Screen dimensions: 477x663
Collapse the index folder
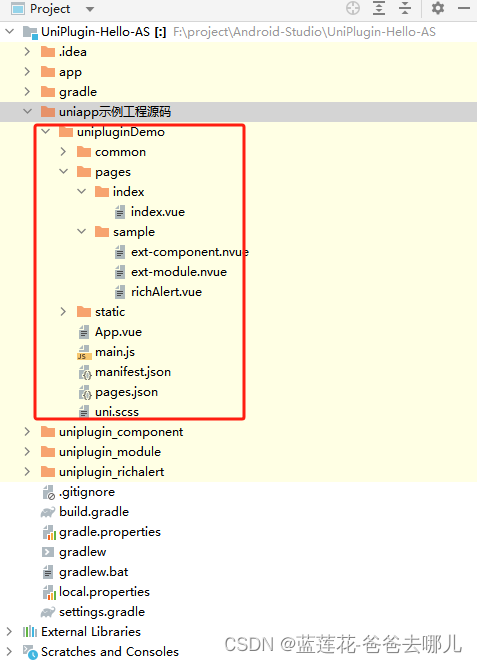[x=82, y=192]
